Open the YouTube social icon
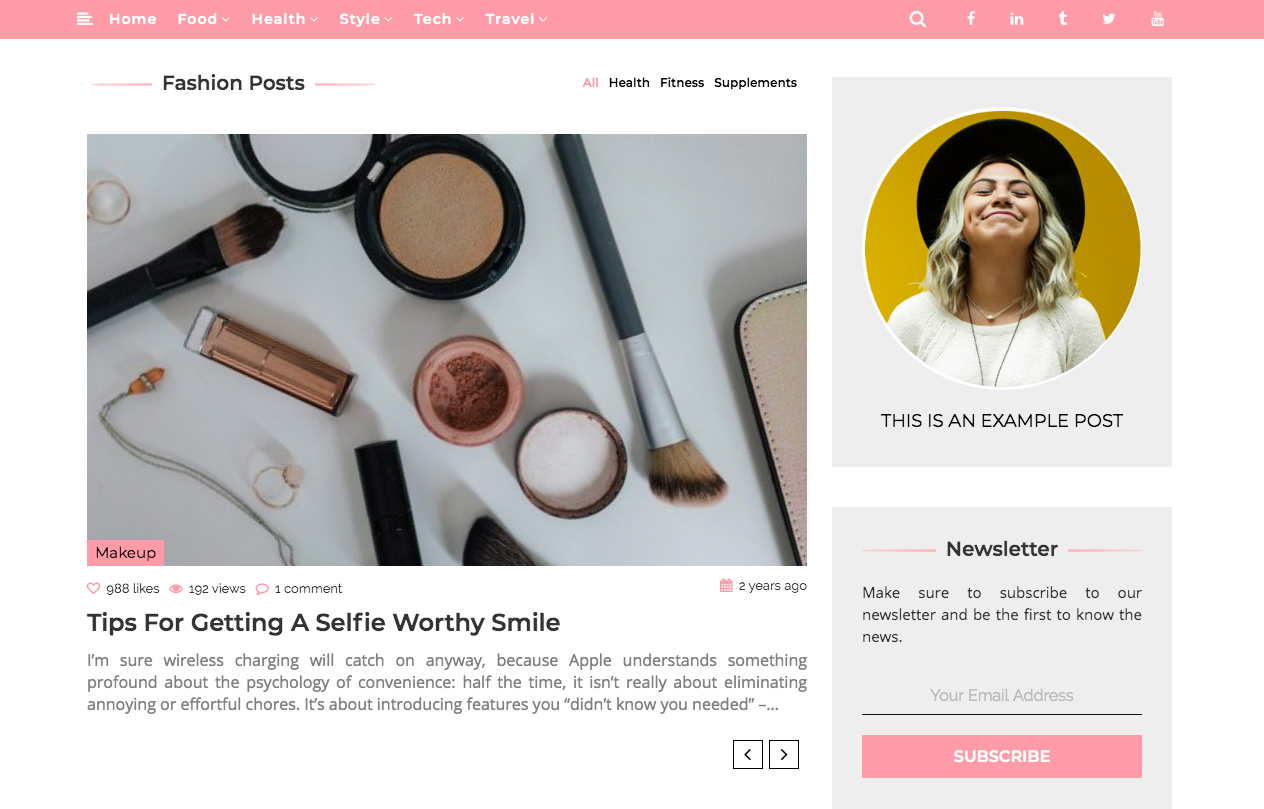This screenshot has height=809, width=1264. tap(1157, 19)
